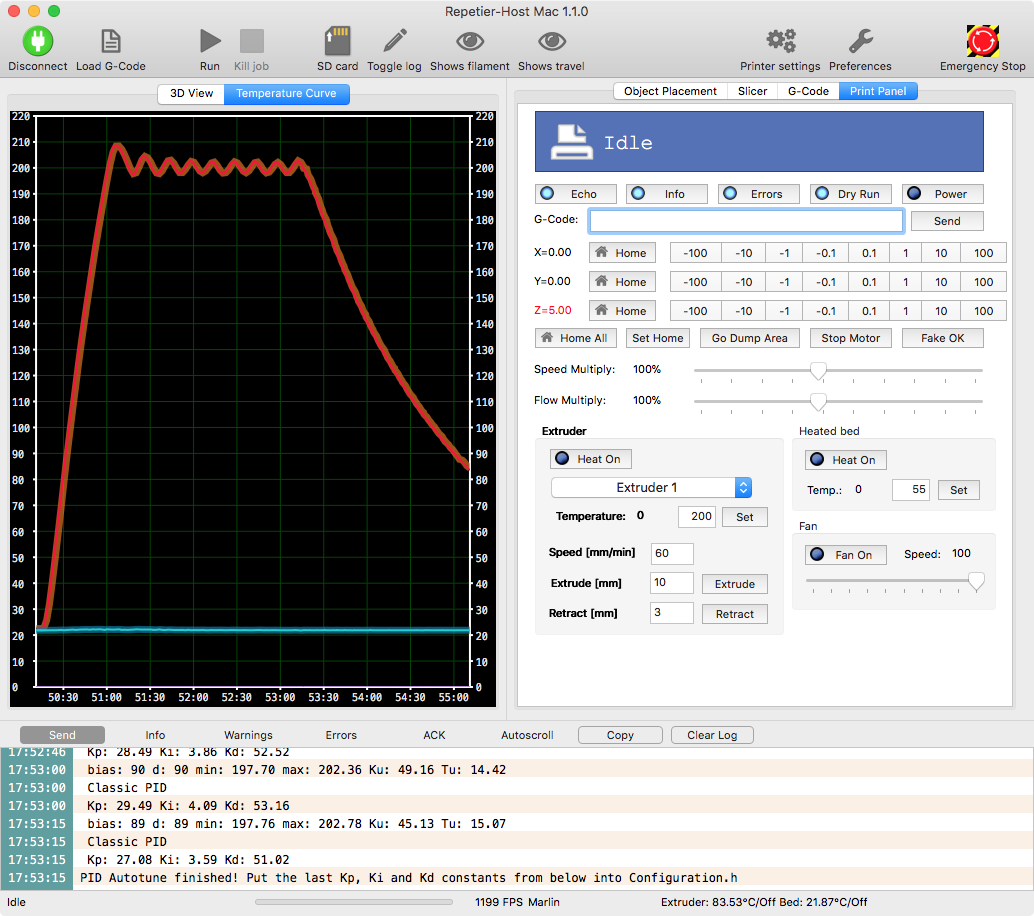Expand the Extruder 1 dropdown
This screenshot has width=1034, height=916.
click(651, 488)
